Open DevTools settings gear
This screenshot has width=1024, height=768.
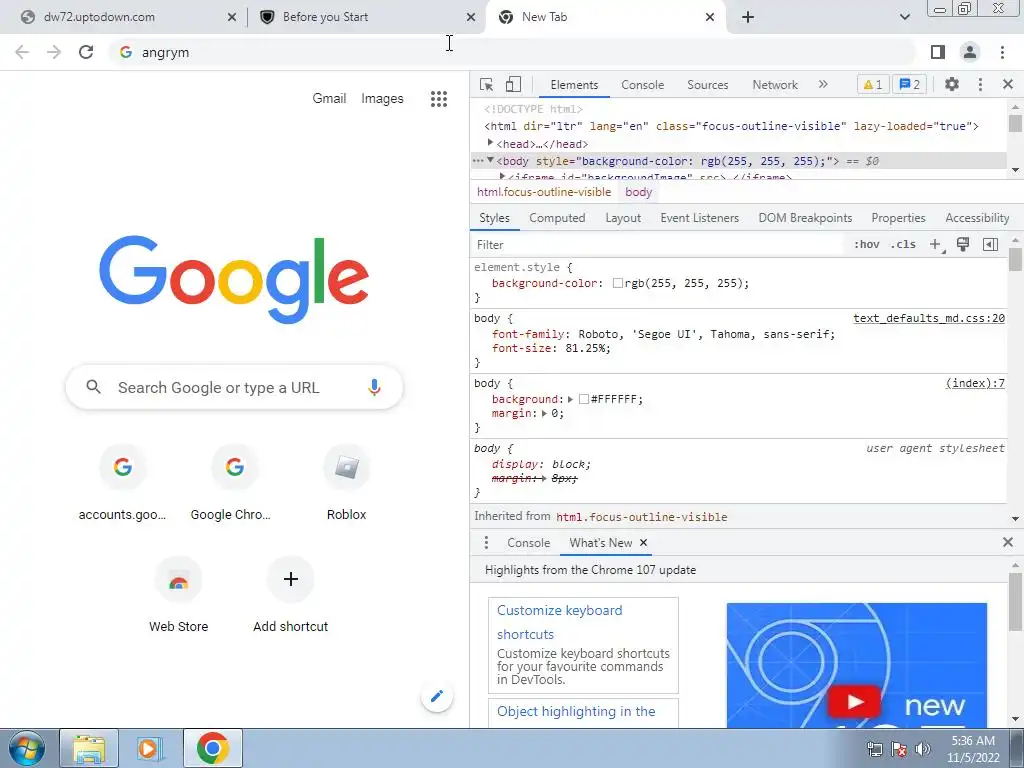coord(952,84)
